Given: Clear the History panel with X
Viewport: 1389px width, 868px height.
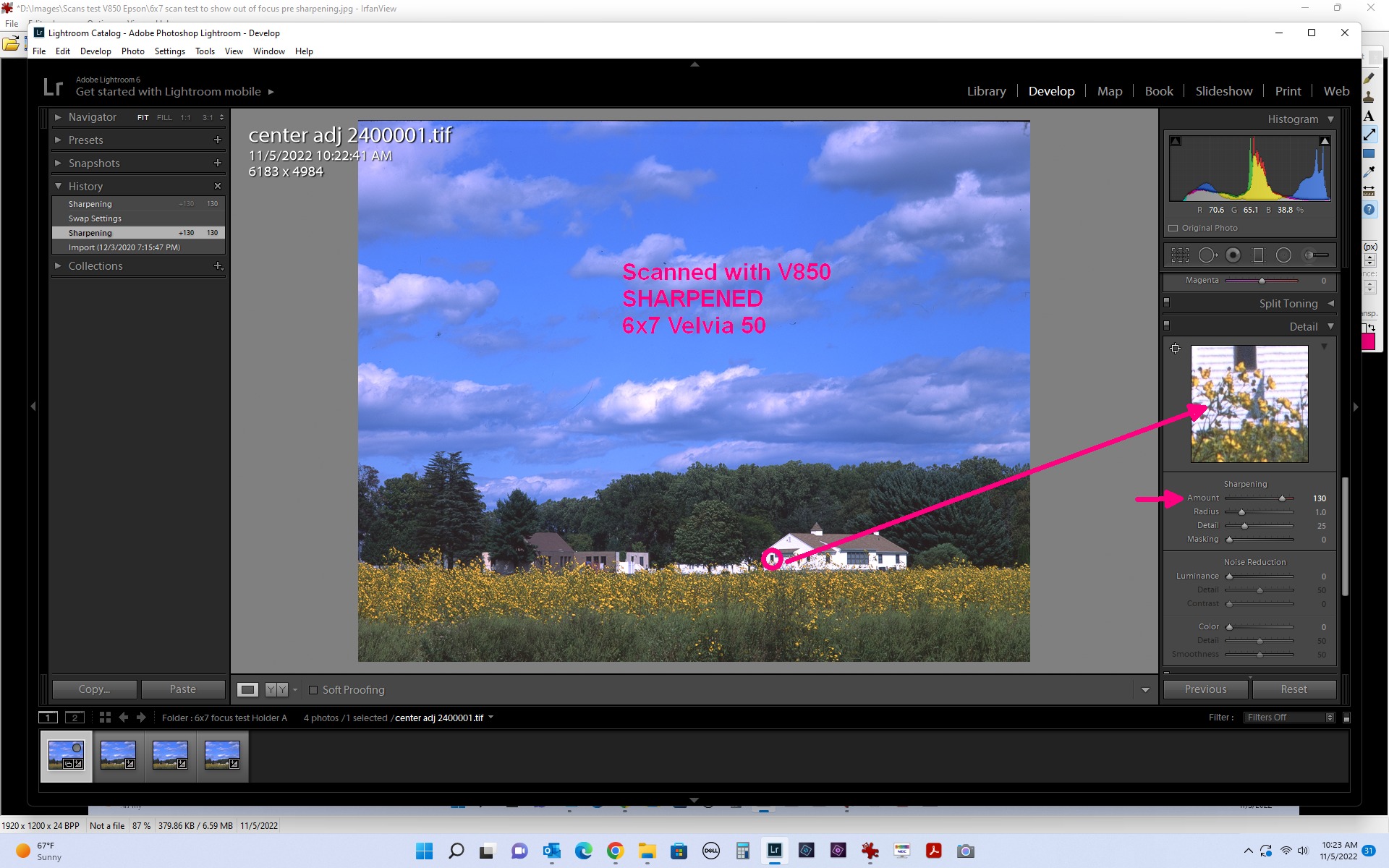Looking at the screenshot, I should (217, 186).
